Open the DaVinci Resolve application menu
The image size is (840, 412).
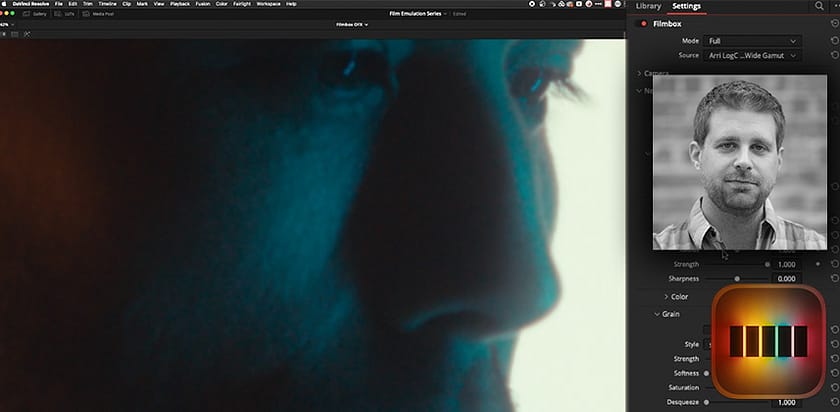pos(29,4)
